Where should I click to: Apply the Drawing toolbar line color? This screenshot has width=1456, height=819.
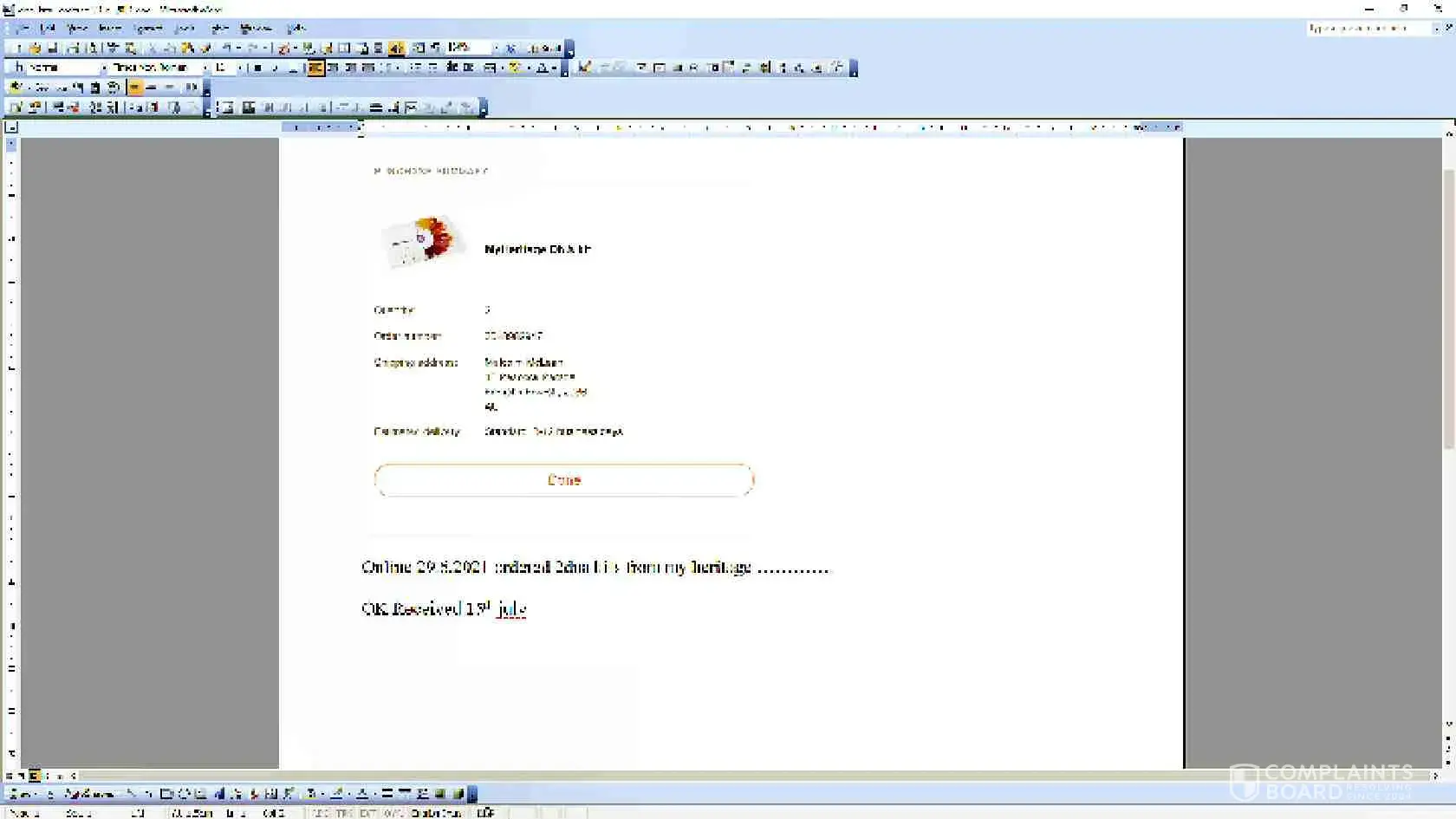coord(336,793)
